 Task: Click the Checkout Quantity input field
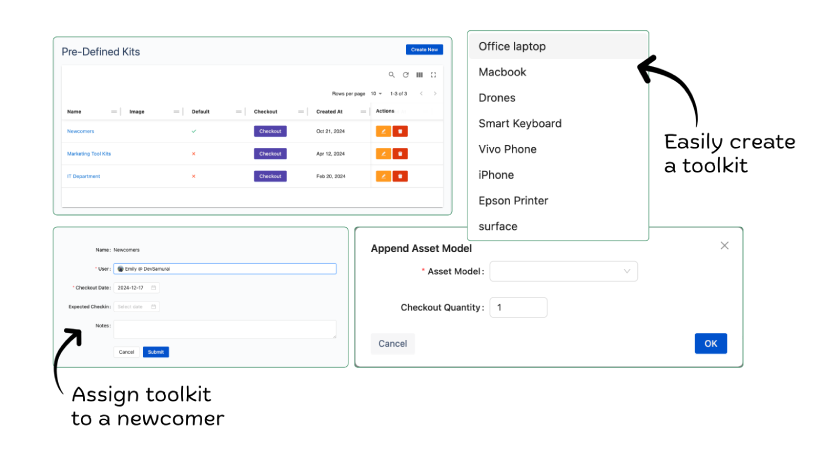coord(518,308)
